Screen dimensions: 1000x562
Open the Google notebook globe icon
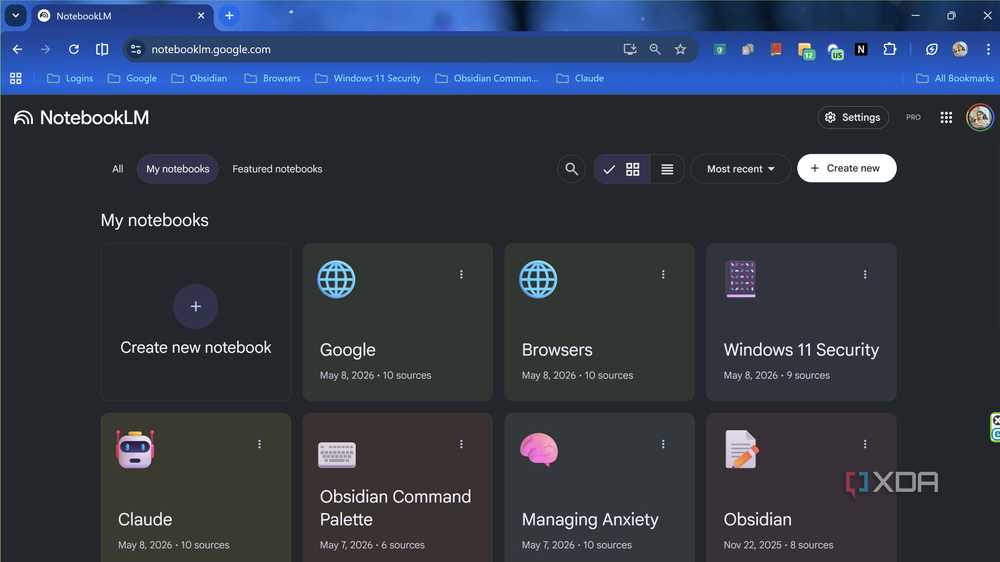tap(336, 279)
